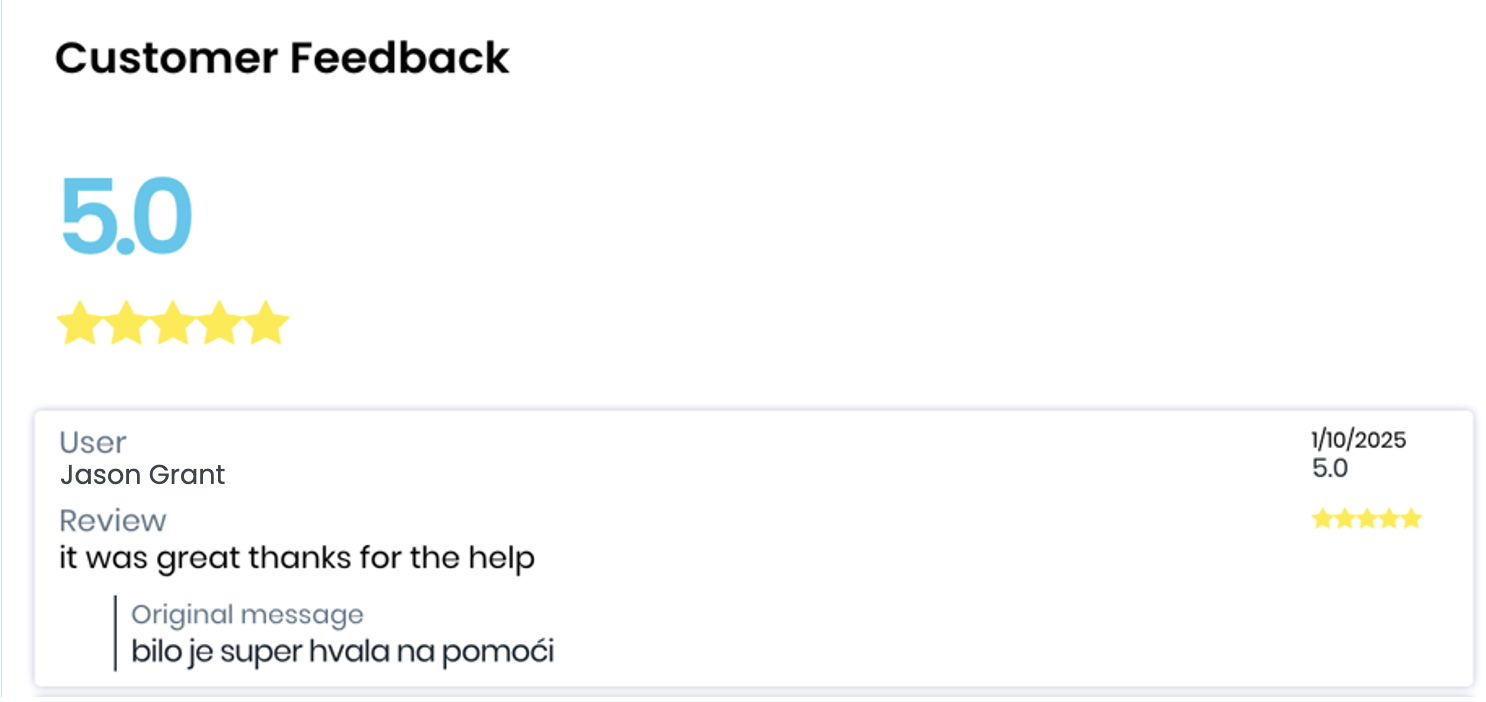Click the User label in the review card

93,442
